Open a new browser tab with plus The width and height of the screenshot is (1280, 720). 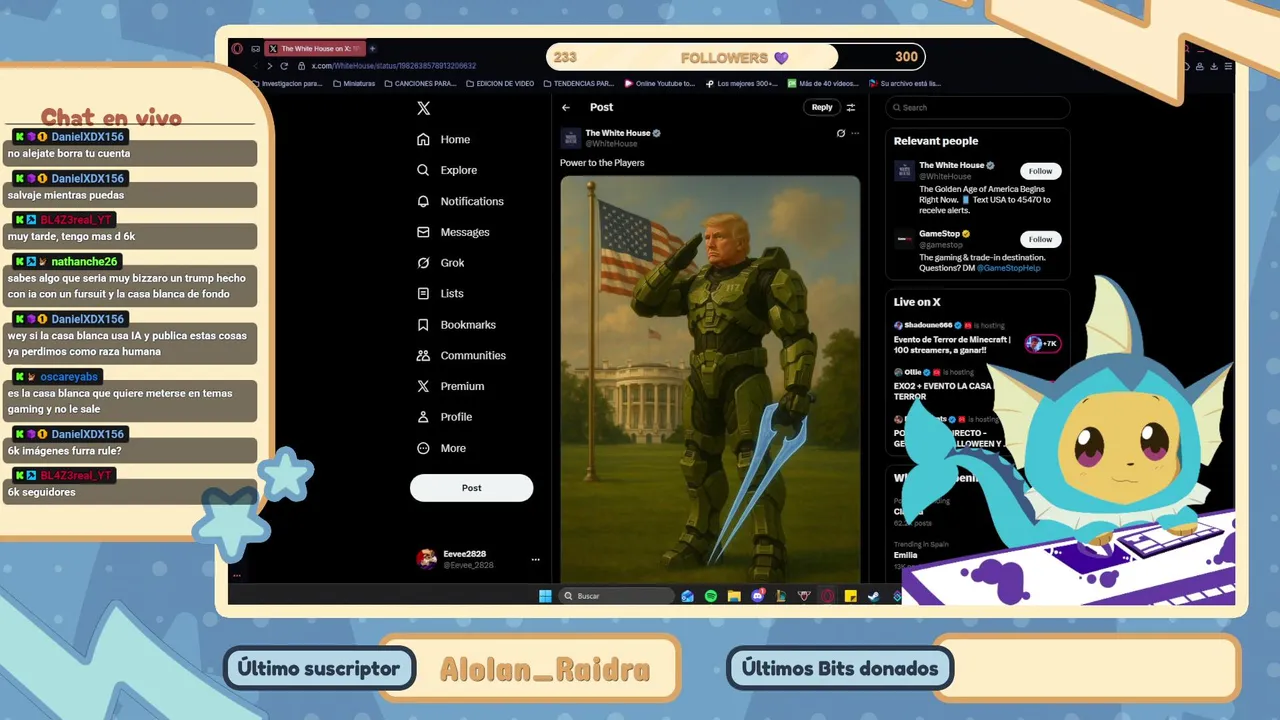372,48
